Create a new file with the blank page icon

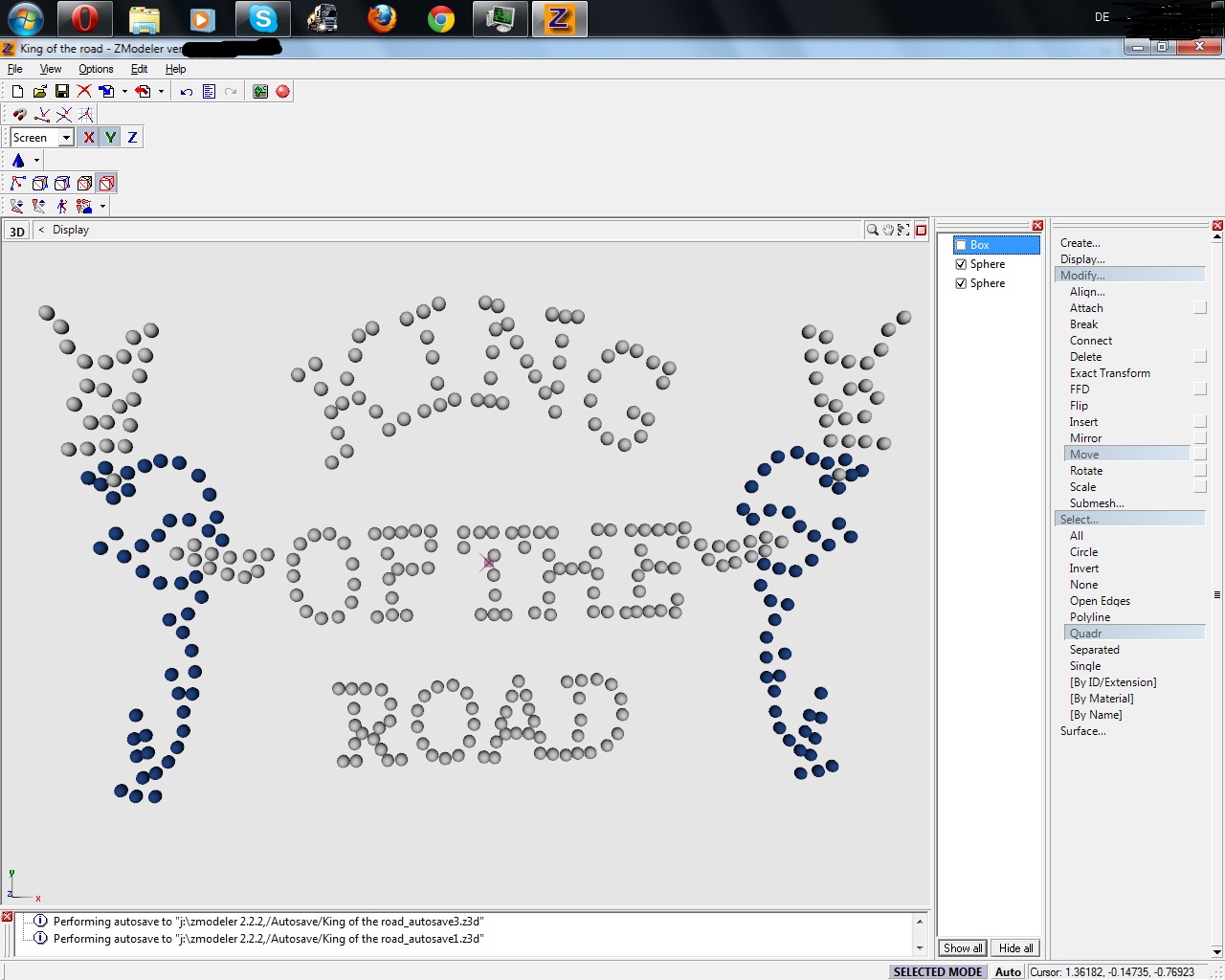[x=17, y=92]
